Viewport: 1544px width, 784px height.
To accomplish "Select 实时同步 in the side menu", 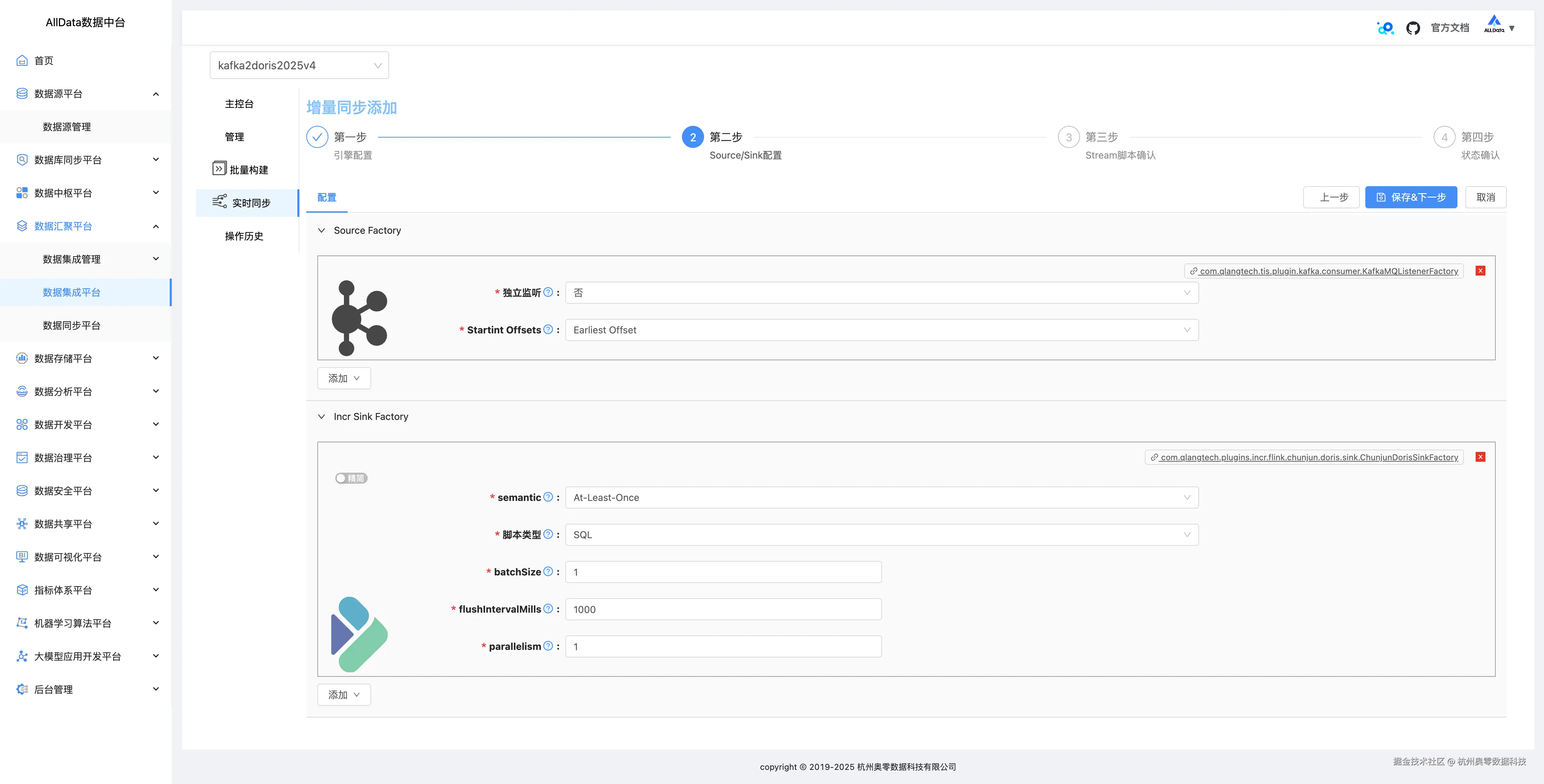I will point(250,203).
